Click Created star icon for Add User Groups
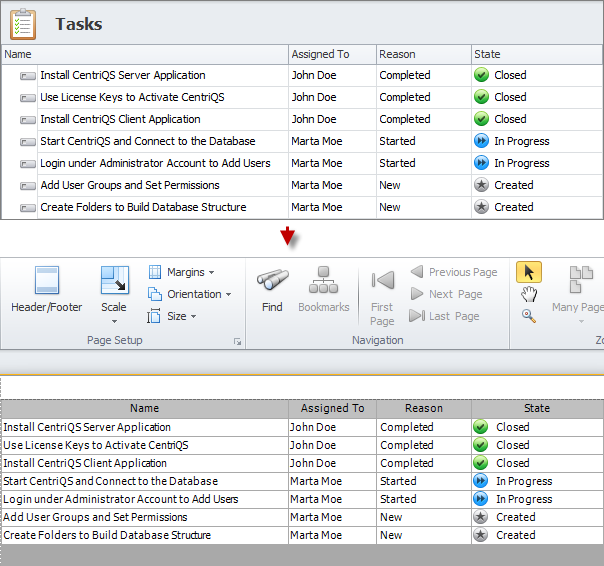The height and width of the screenshot is (566, 604). pos(481,185)
